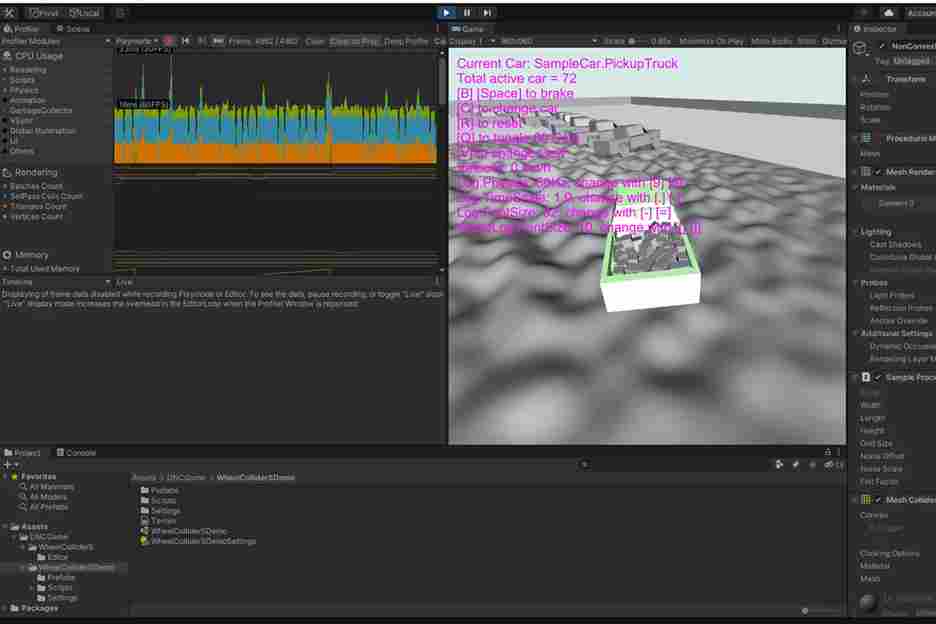The width and height of the screenshot is (936, 624).
Task: Open the Terrain asset in the project
Action: [163, 521]
